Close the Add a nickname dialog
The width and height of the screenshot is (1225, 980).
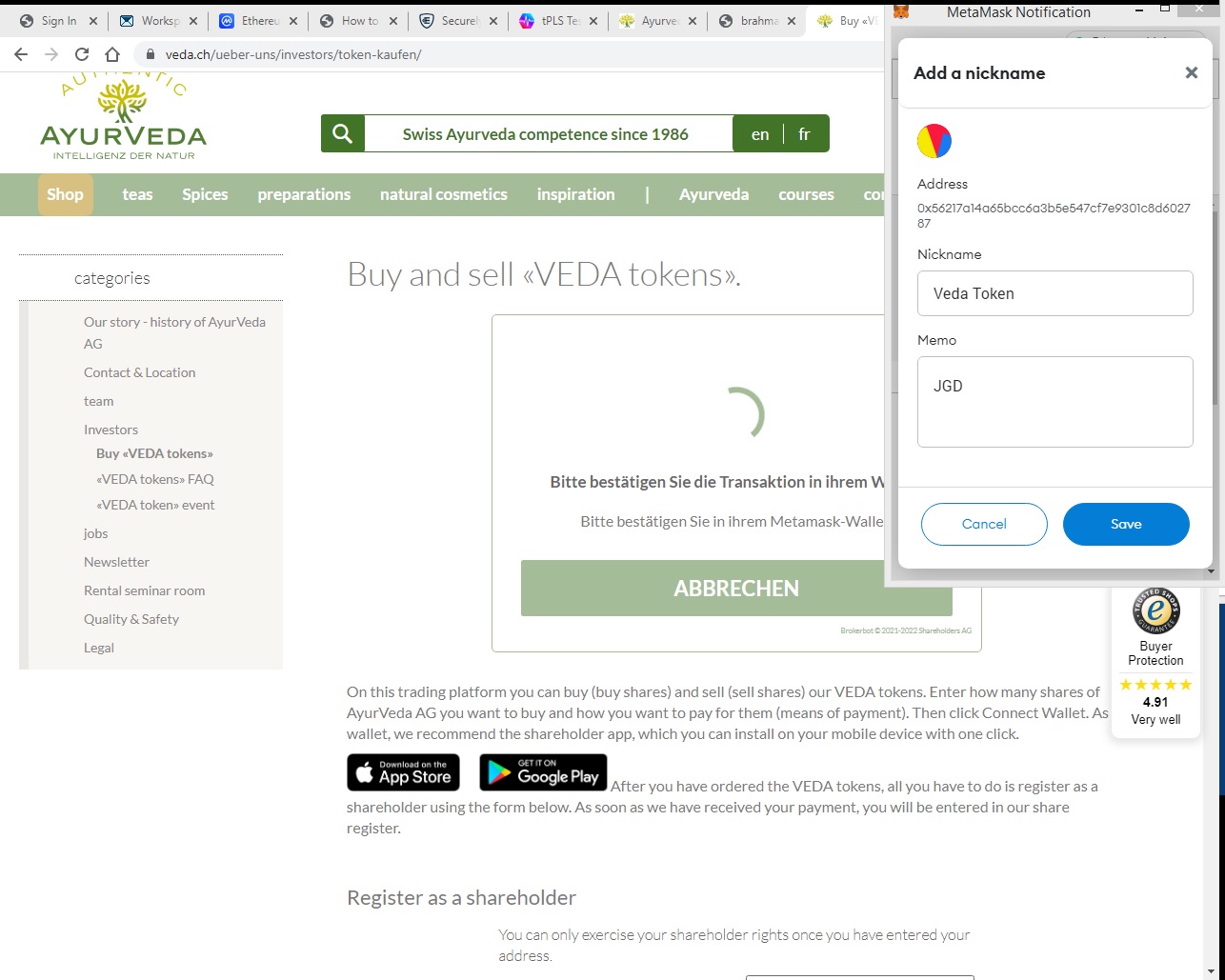coord(1191,72)
